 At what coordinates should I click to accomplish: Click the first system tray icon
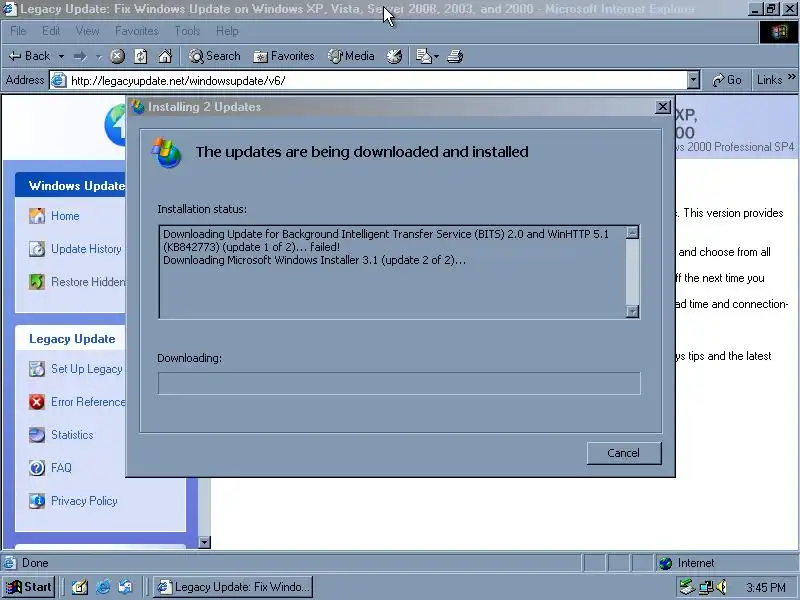(x=688, y=587)
